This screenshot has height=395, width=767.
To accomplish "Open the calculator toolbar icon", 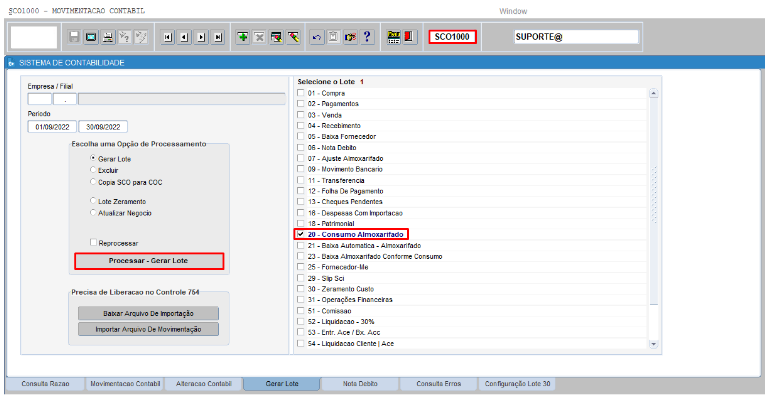I will (393, 37).
